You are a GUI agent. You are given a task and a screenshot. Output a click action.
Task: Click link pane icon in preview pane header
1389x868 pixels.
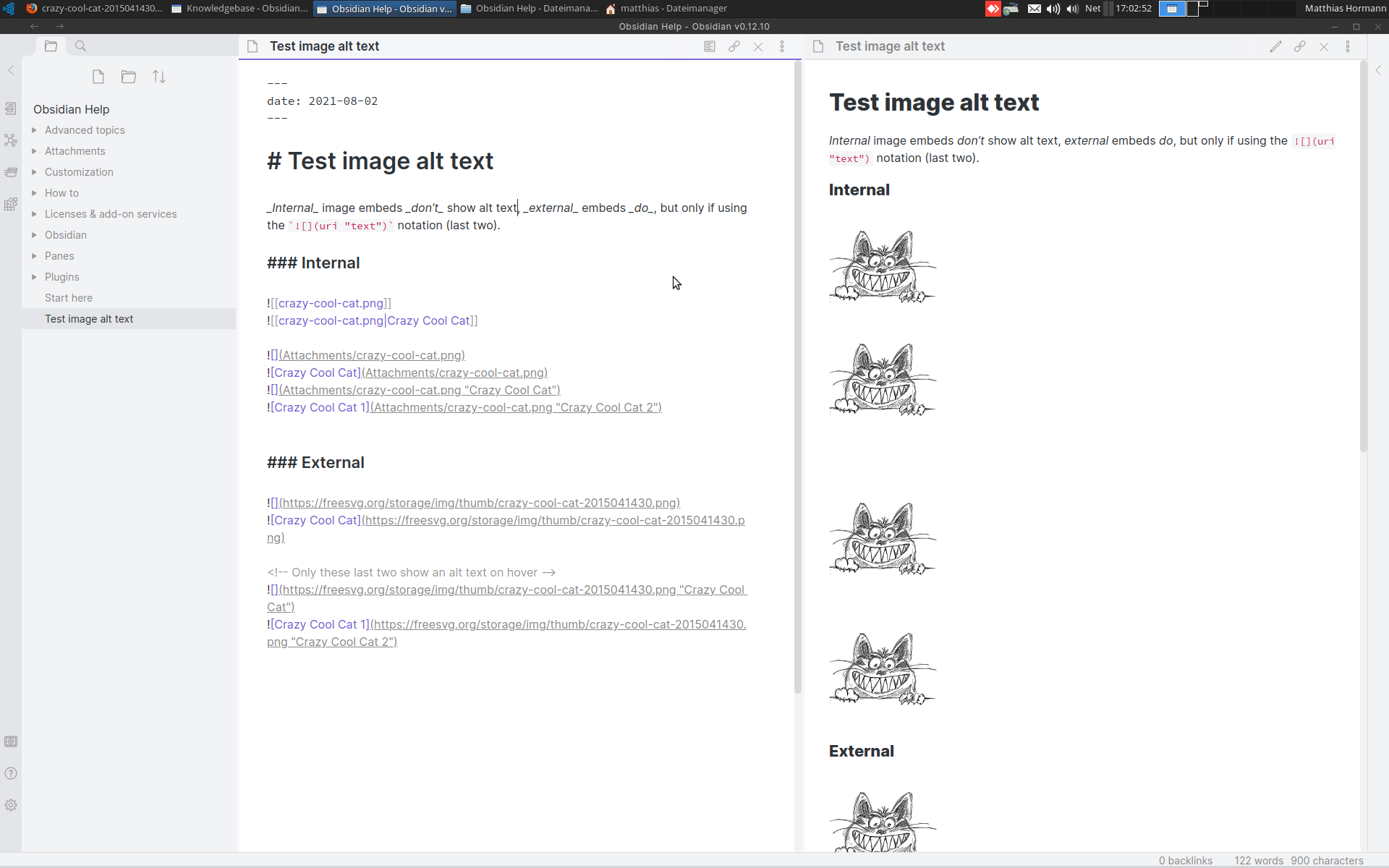[1300, 46]
